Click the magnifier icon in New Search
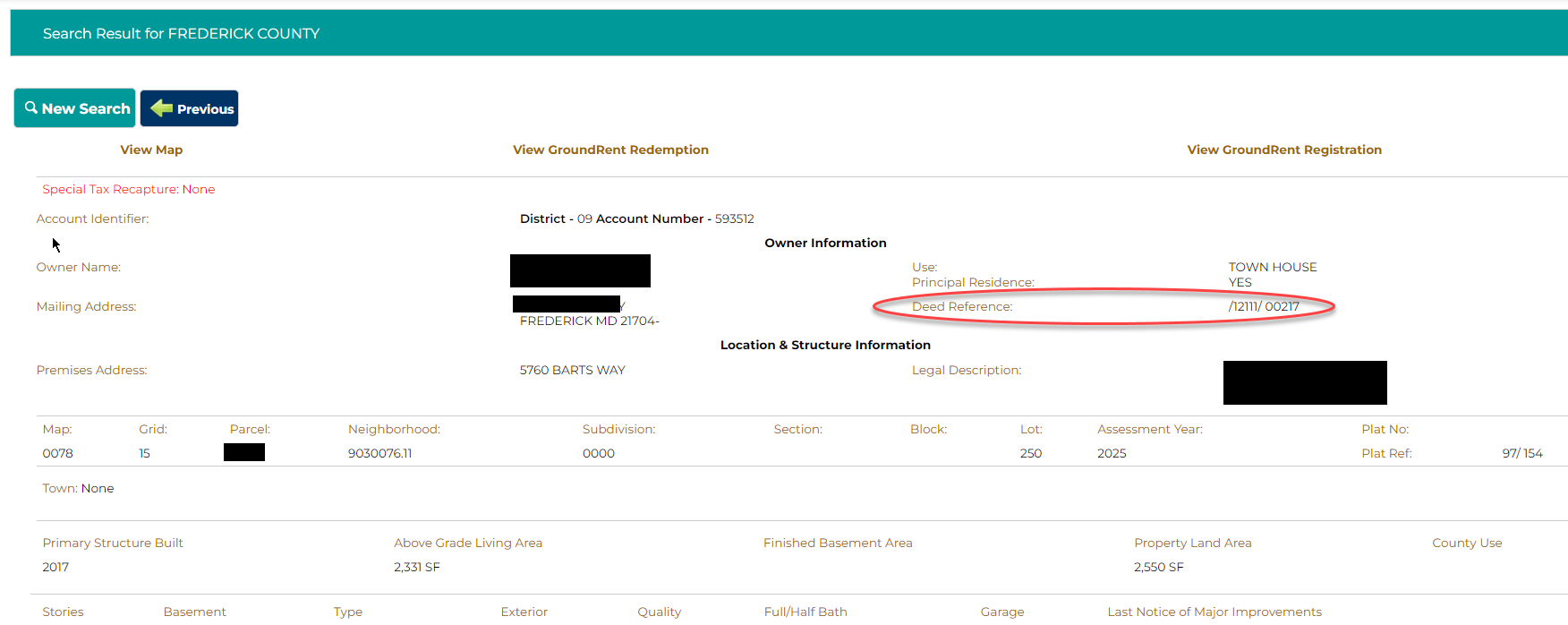 click(x=31, y=107)
